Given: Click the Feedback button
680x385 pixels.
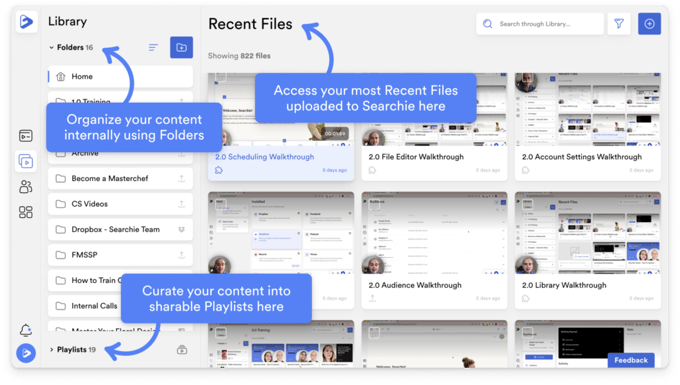Looking at the screenshot, I should click(631, 360).
